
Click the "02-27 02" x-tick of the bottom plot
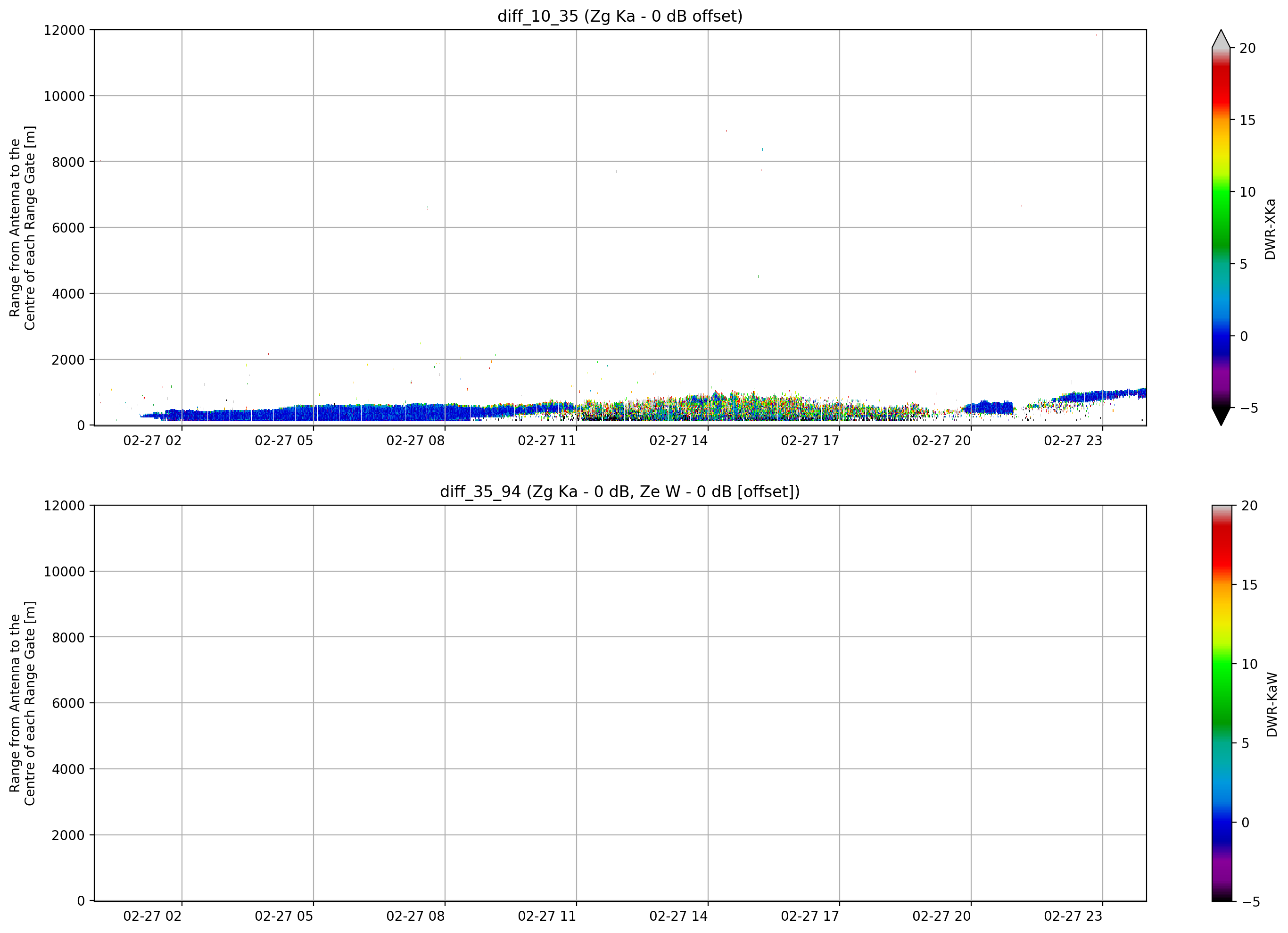(152, 916)
